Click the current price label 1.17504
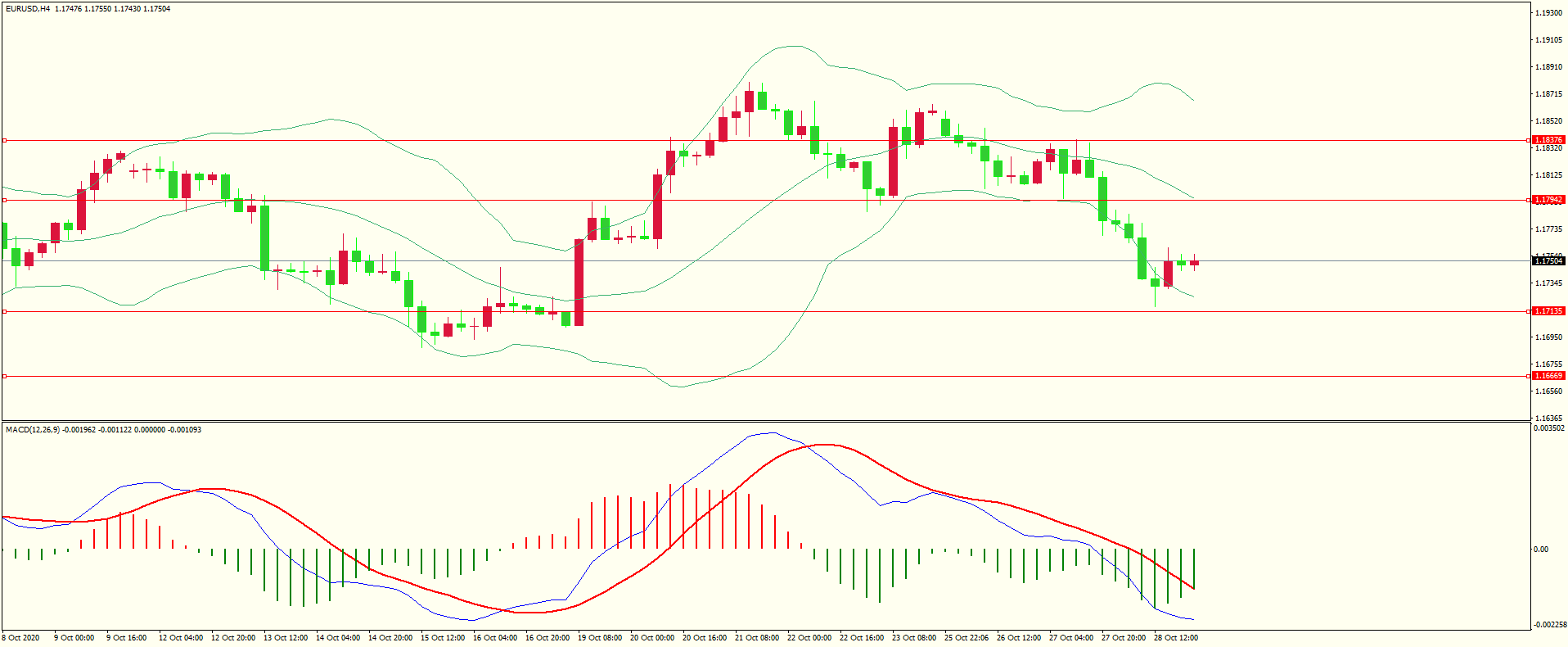Viewport: 1568px width, 647px height. tap(1548, 261)
